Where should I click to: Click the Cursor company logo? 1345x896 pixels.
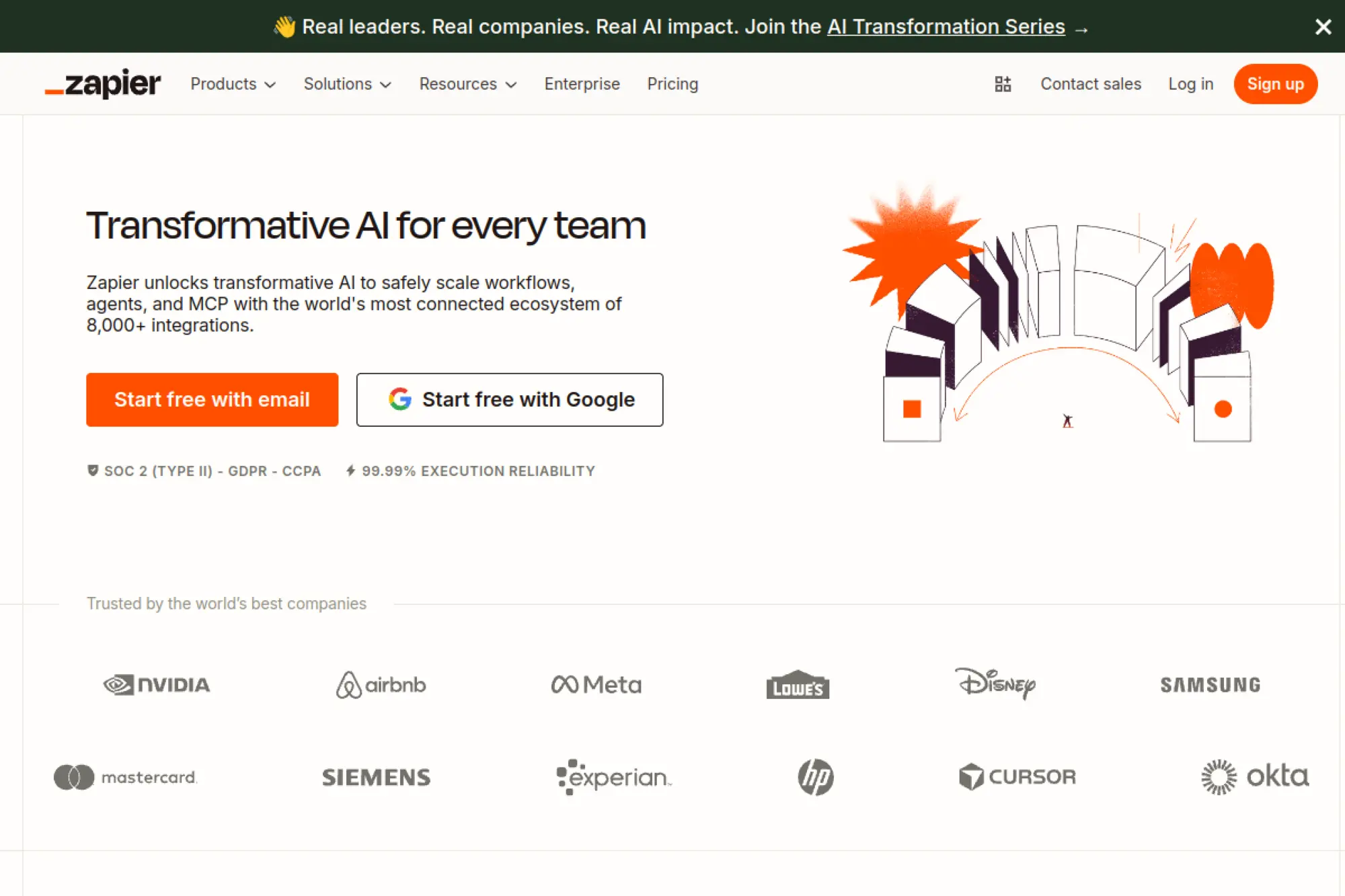pos(1017,777)
